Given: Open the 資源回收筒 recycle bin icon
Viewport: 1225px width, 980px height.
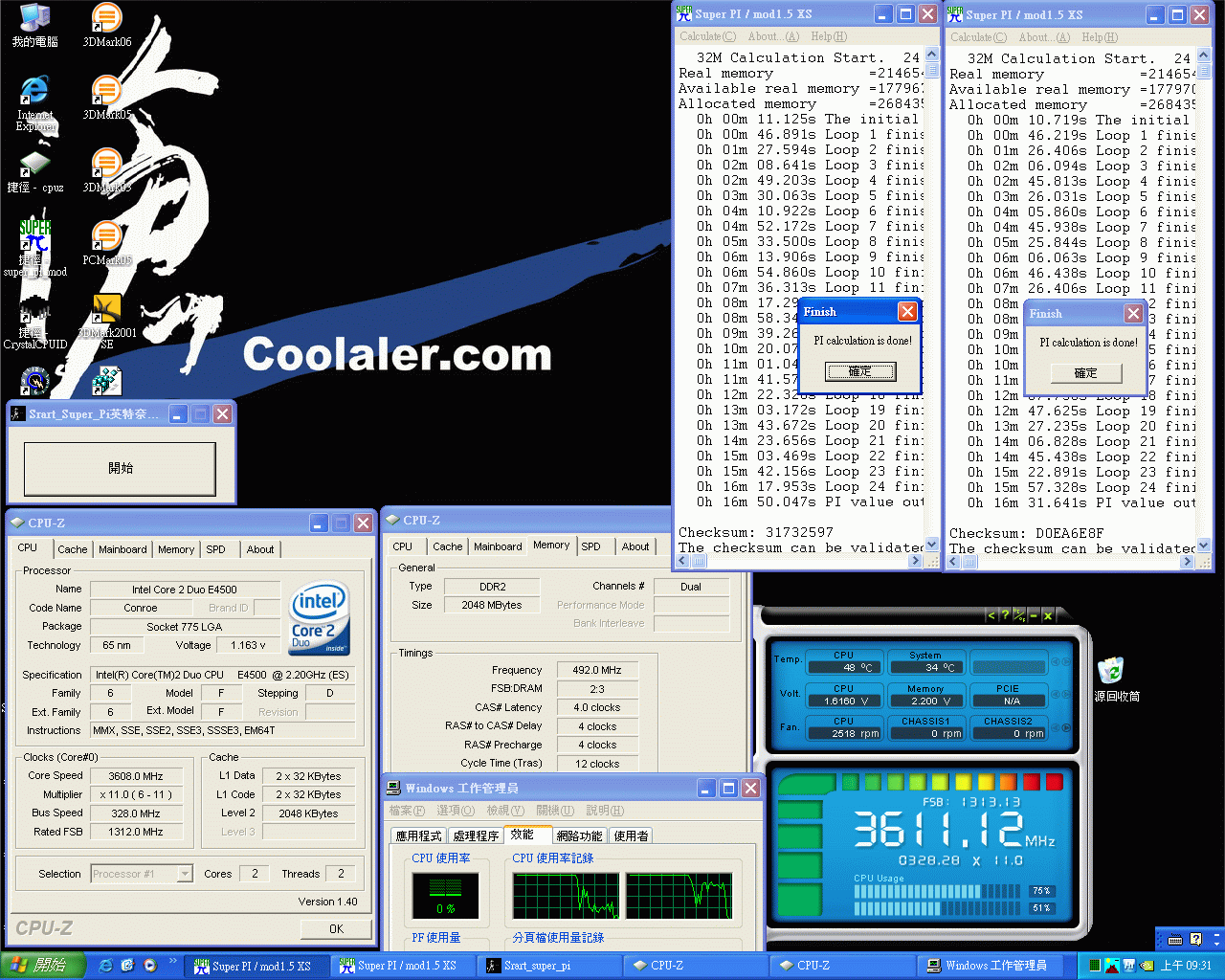Looking at the screenshot, I should pos(1116,678).
